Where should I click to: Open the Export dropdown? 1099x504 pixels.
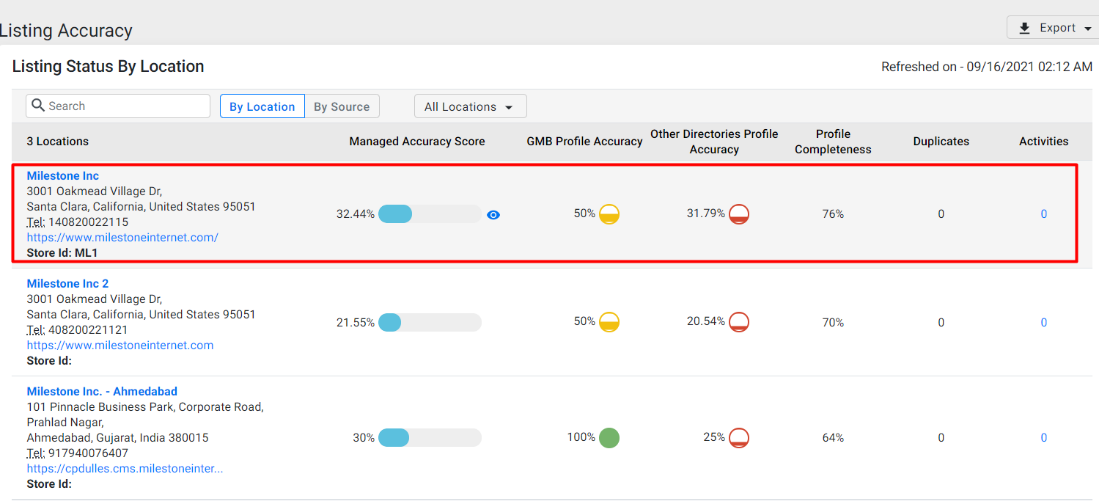pyautogui.click(x=1053, y=28)
